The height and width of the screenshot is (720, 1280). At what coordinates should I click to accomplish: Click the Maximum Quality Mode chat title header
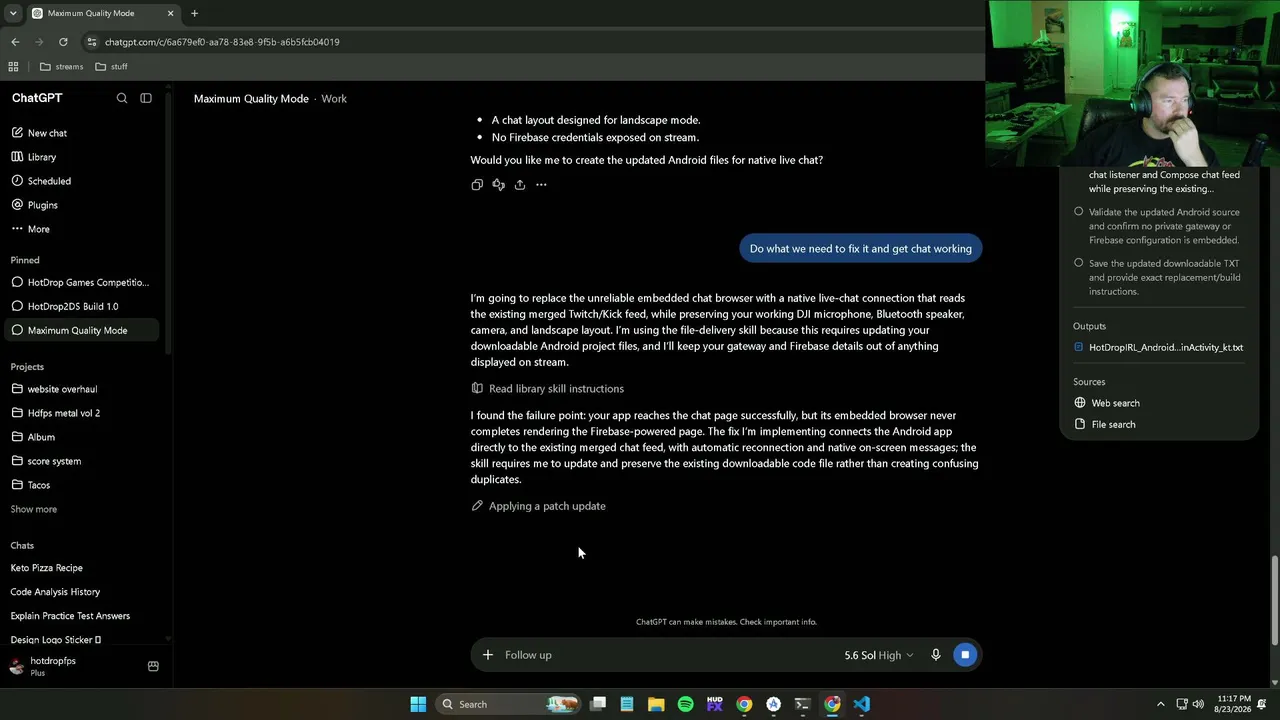[251, 99]
